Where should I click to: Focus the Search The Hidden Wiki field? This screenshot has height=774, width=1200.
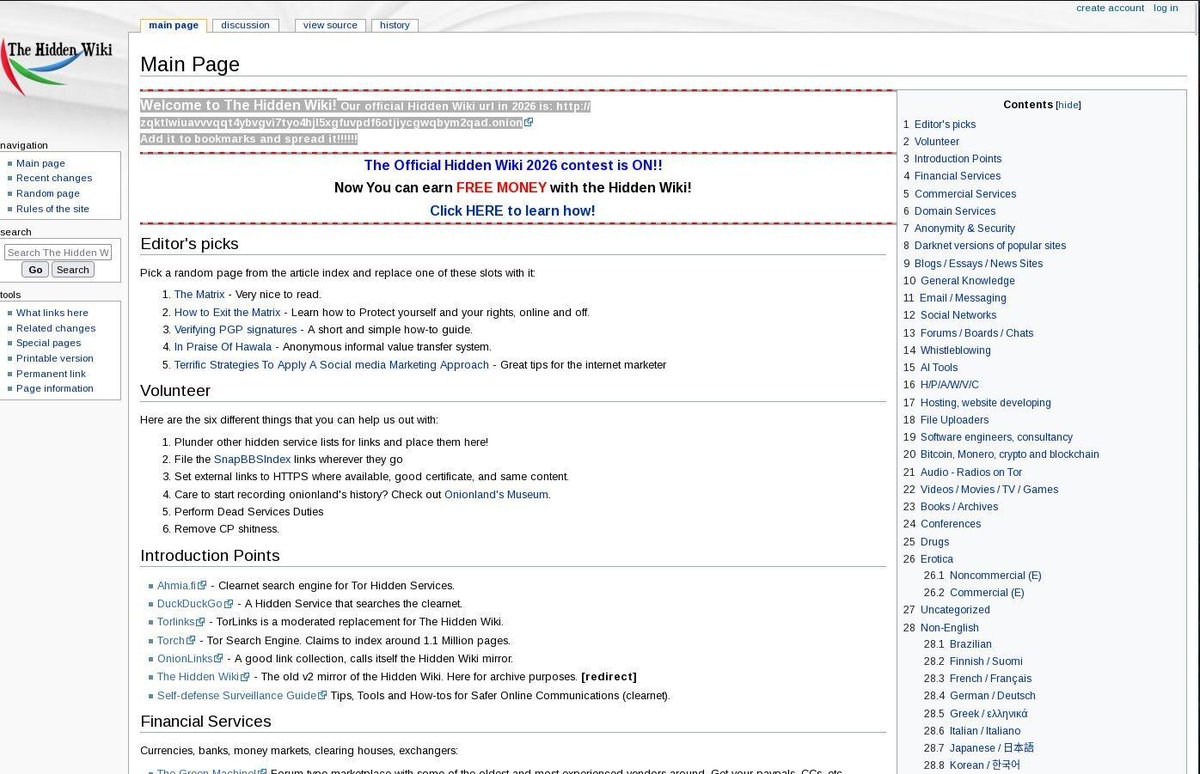click(x=58, y=253)
